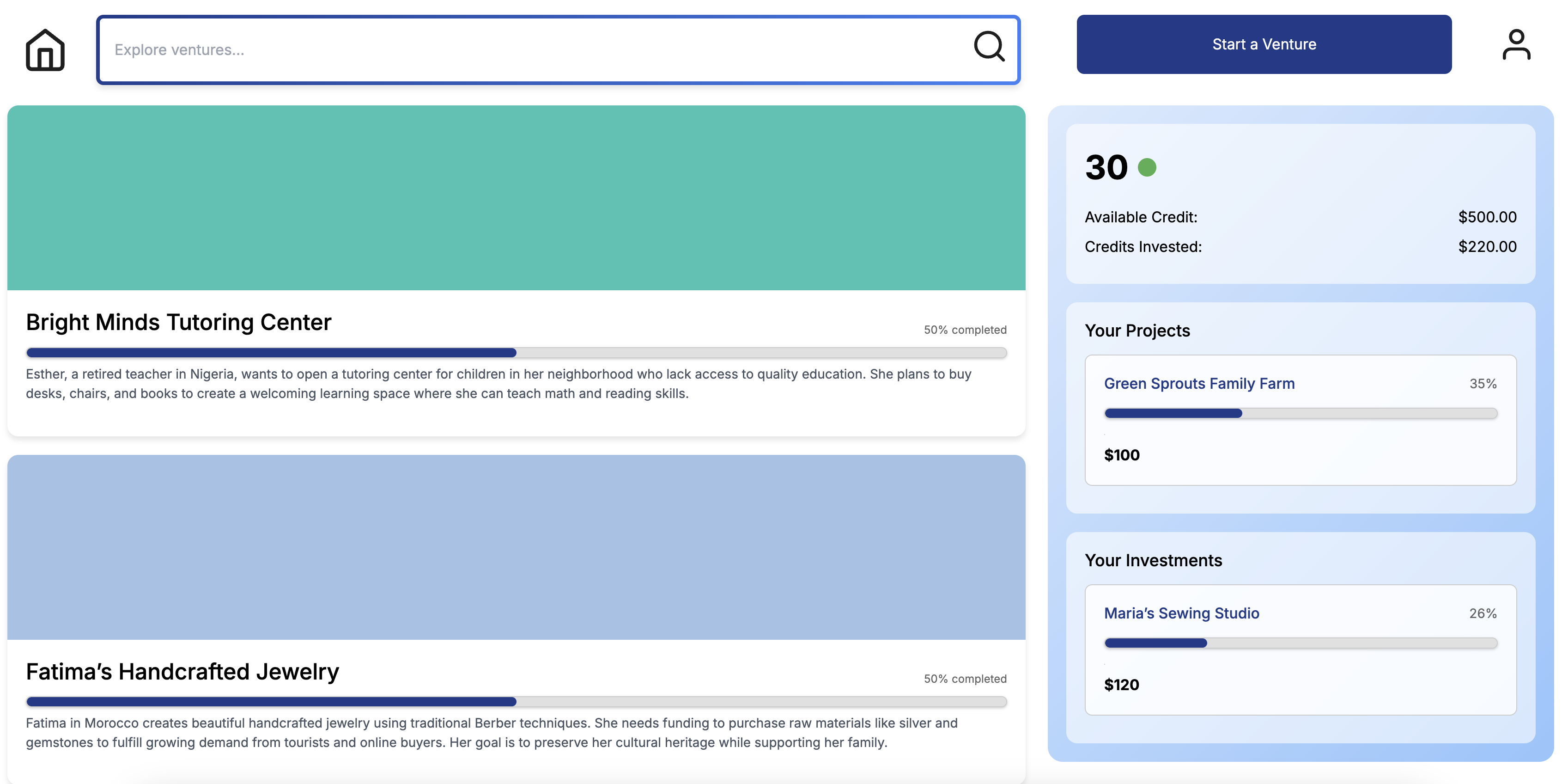Image resolution: width=1568 pixels, height=784 pixels.
Task: Open the user profile icon
Action: coord(1516,45)
